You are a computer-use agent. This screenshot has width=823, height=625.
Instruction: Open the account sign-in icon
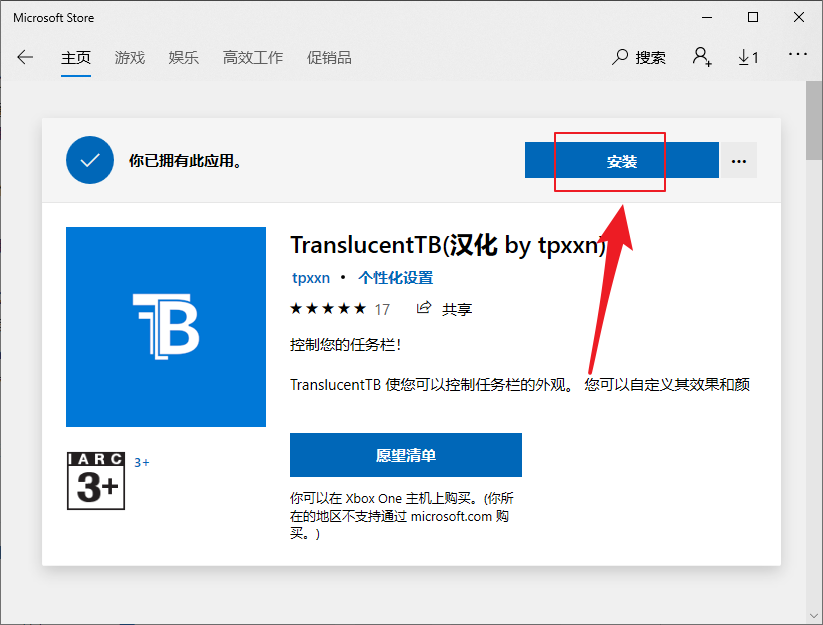(702, 57)
